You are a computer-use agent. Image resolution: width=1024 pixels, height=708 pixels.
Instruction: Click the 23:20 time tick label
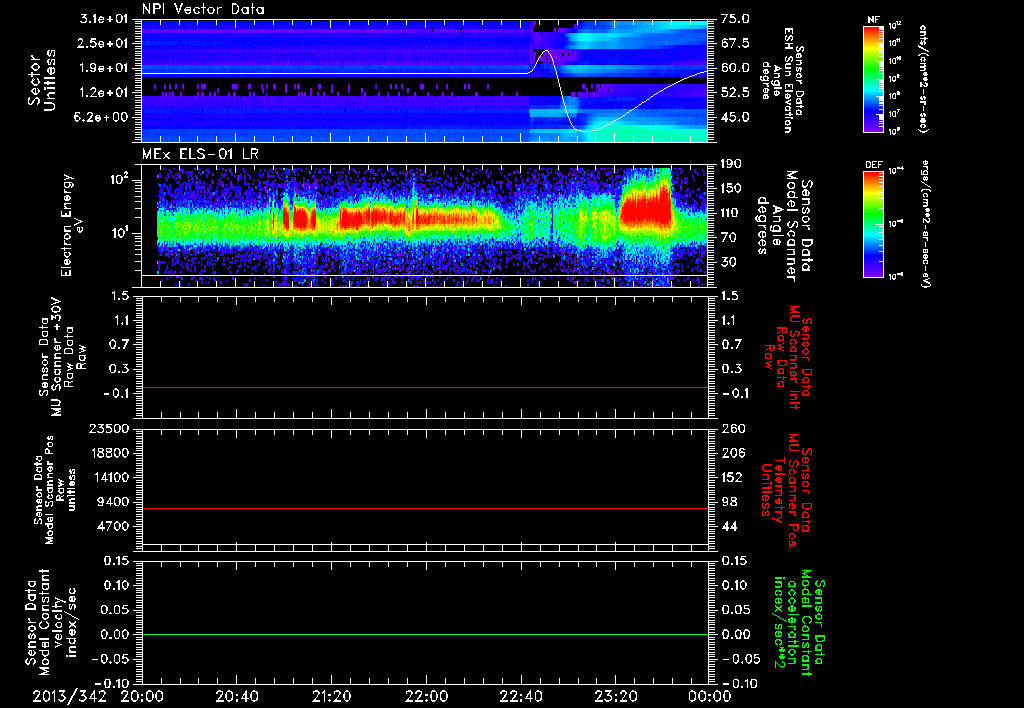(615, 696)
